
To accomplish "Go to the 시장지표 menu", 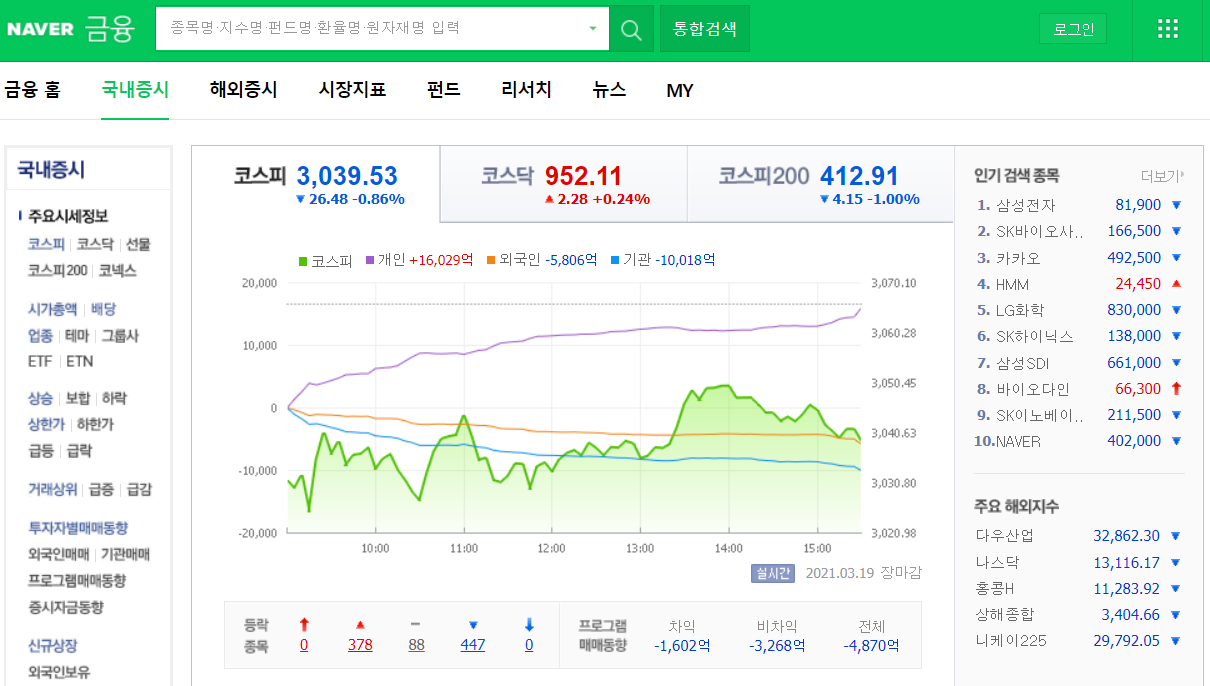I will click(352, 90).
